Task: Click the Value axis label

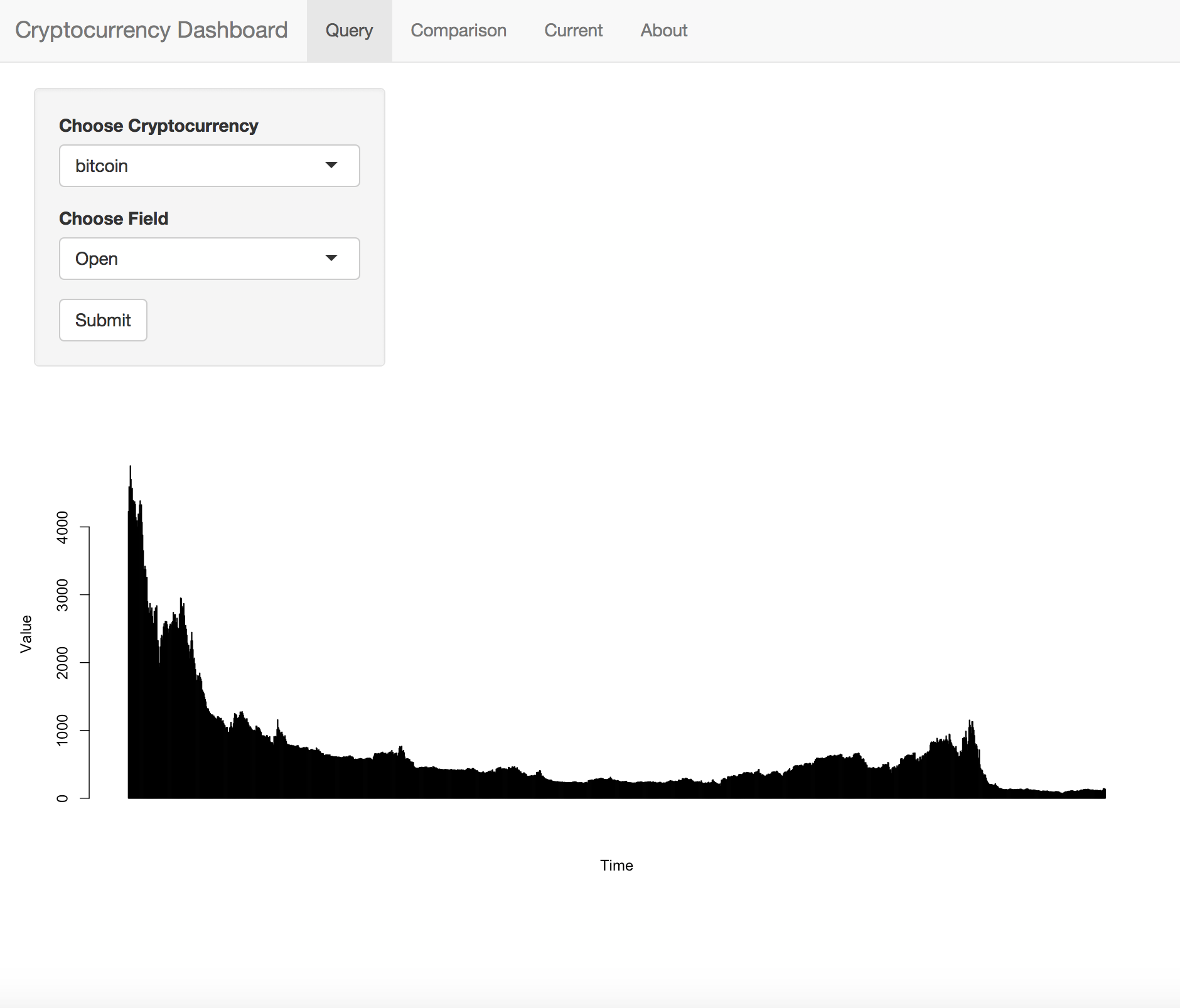Action: pyautogui.click(x=26, y=634)
